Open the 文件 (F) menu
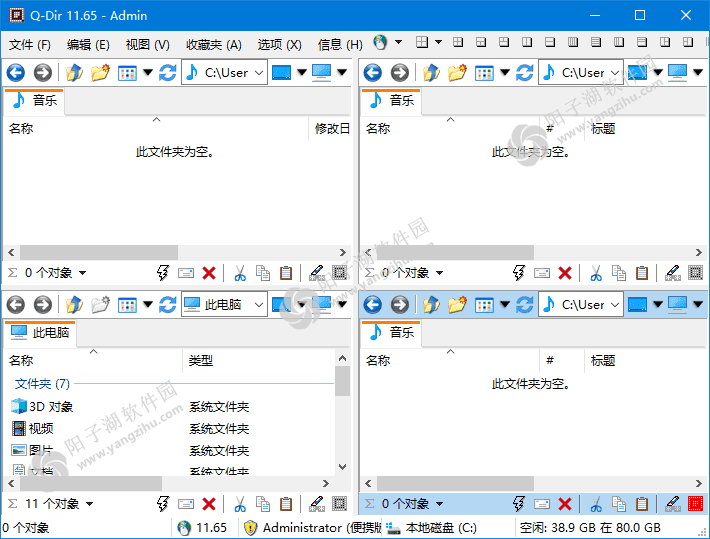 (x=29, y=44)
